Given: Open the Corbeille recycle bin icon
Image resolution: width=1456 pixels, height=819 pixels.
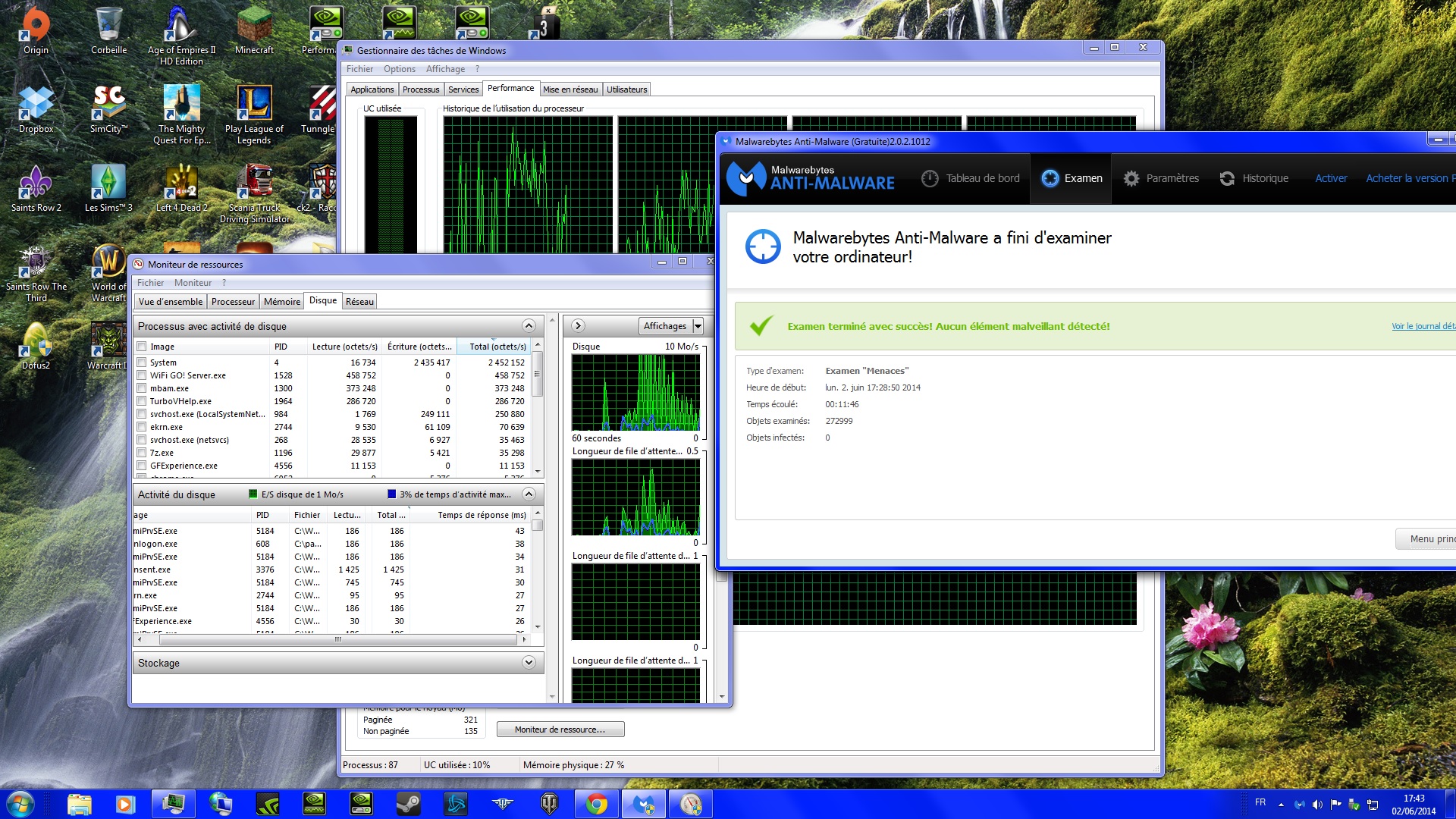Looking at the screenshot, I should pos(108,30).
